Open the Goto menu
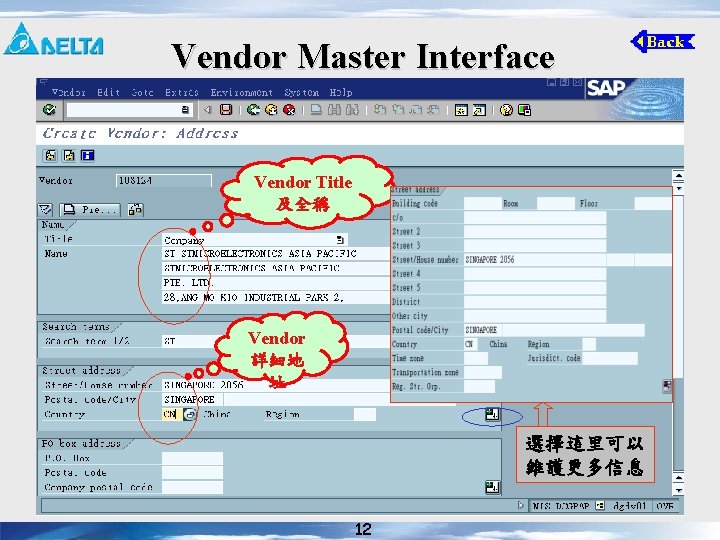The width and height of the screenshot is (720, 540). (x=142, y=92)
